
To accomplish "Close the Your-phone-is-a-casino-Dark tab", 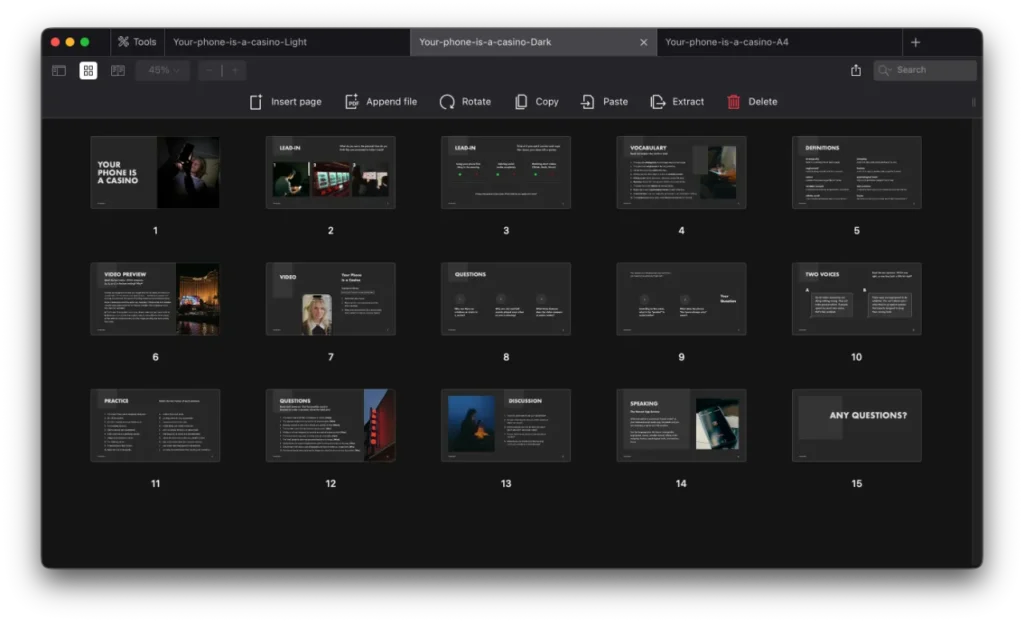I will (643, 42).
